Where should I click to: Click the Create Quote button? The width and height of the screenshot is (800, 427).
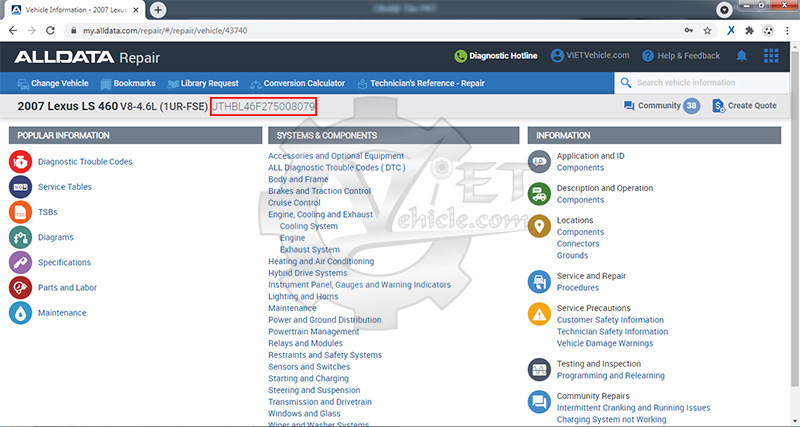[744, 106]
